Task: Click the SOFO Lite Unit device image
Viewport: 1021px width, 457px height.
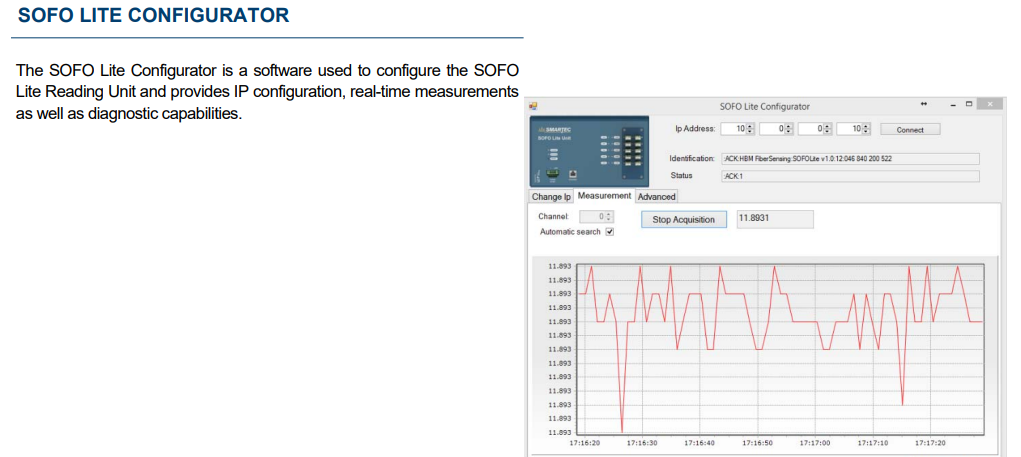Action: (x=590, y=151)
